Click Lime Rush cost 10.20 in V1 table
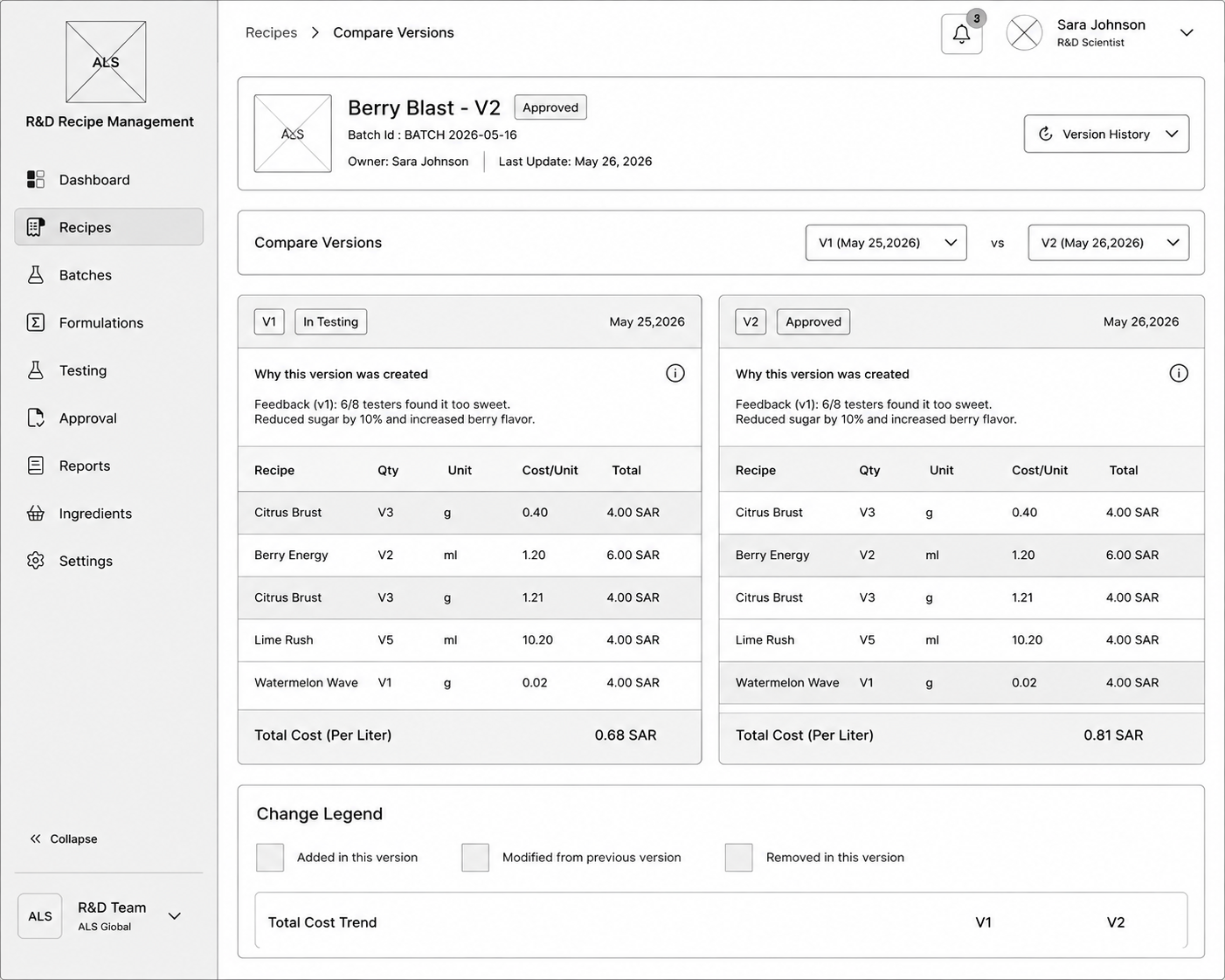The height and width of the screenshot is (980, 1225). (537, 640)
